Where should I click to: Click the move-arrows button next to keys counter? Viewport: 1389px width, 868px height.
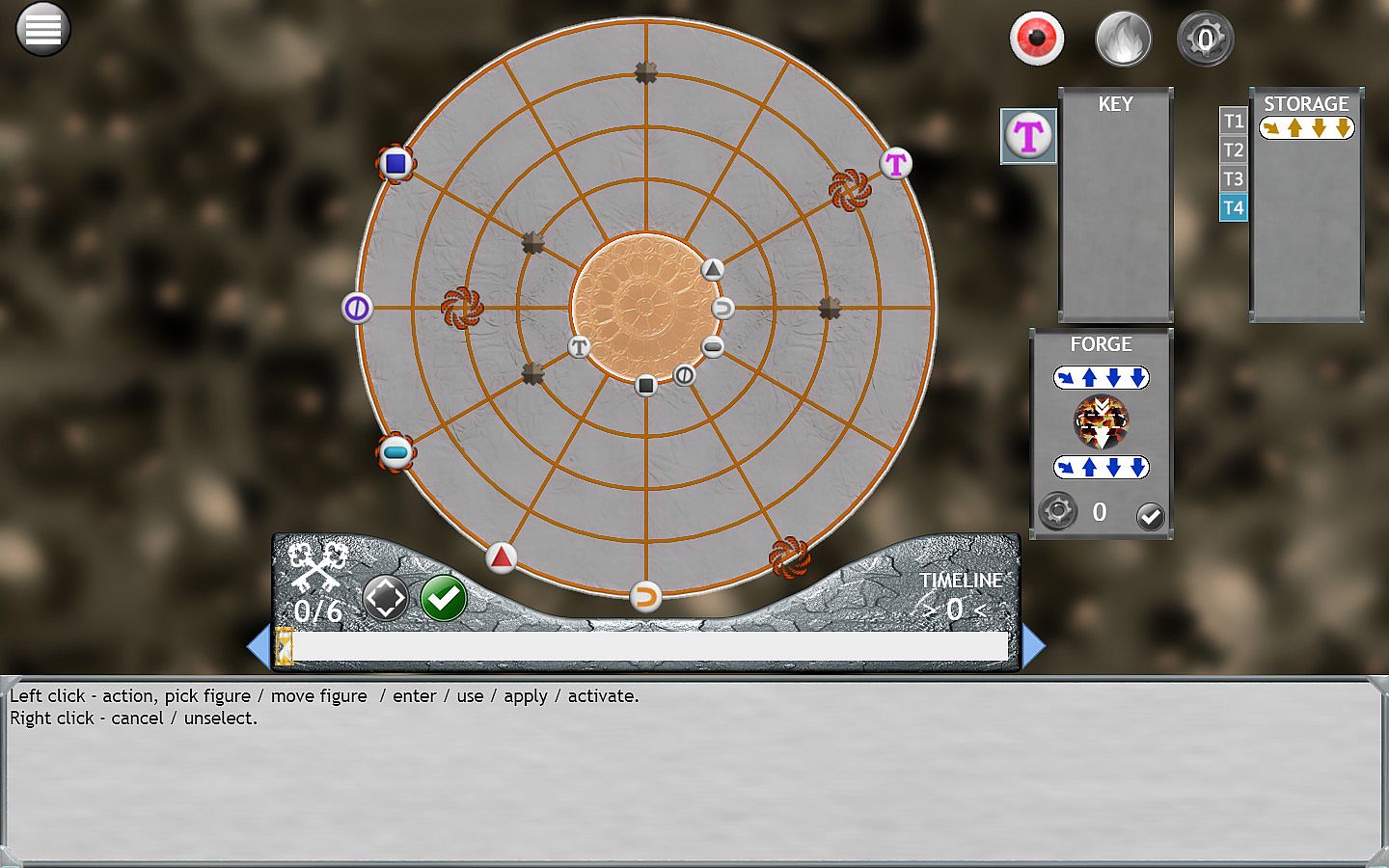(385, 599)
